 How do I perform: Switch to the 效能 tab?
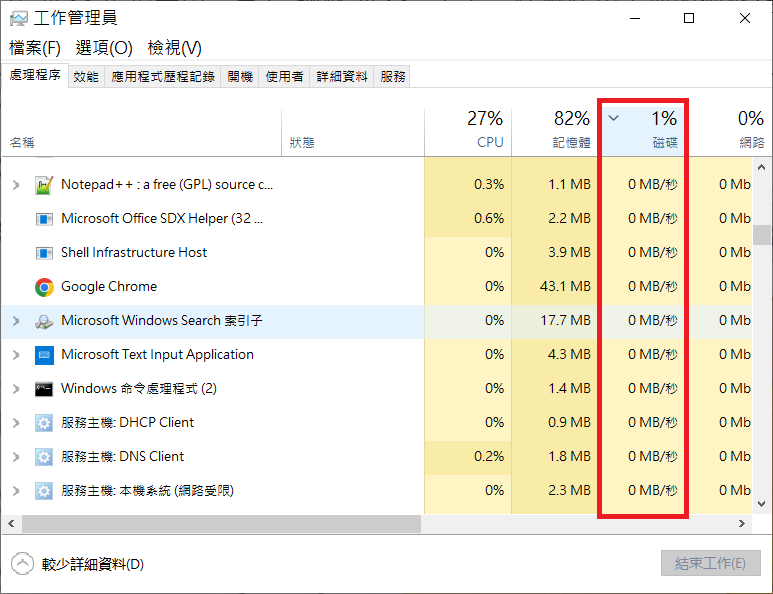(86, 76)
